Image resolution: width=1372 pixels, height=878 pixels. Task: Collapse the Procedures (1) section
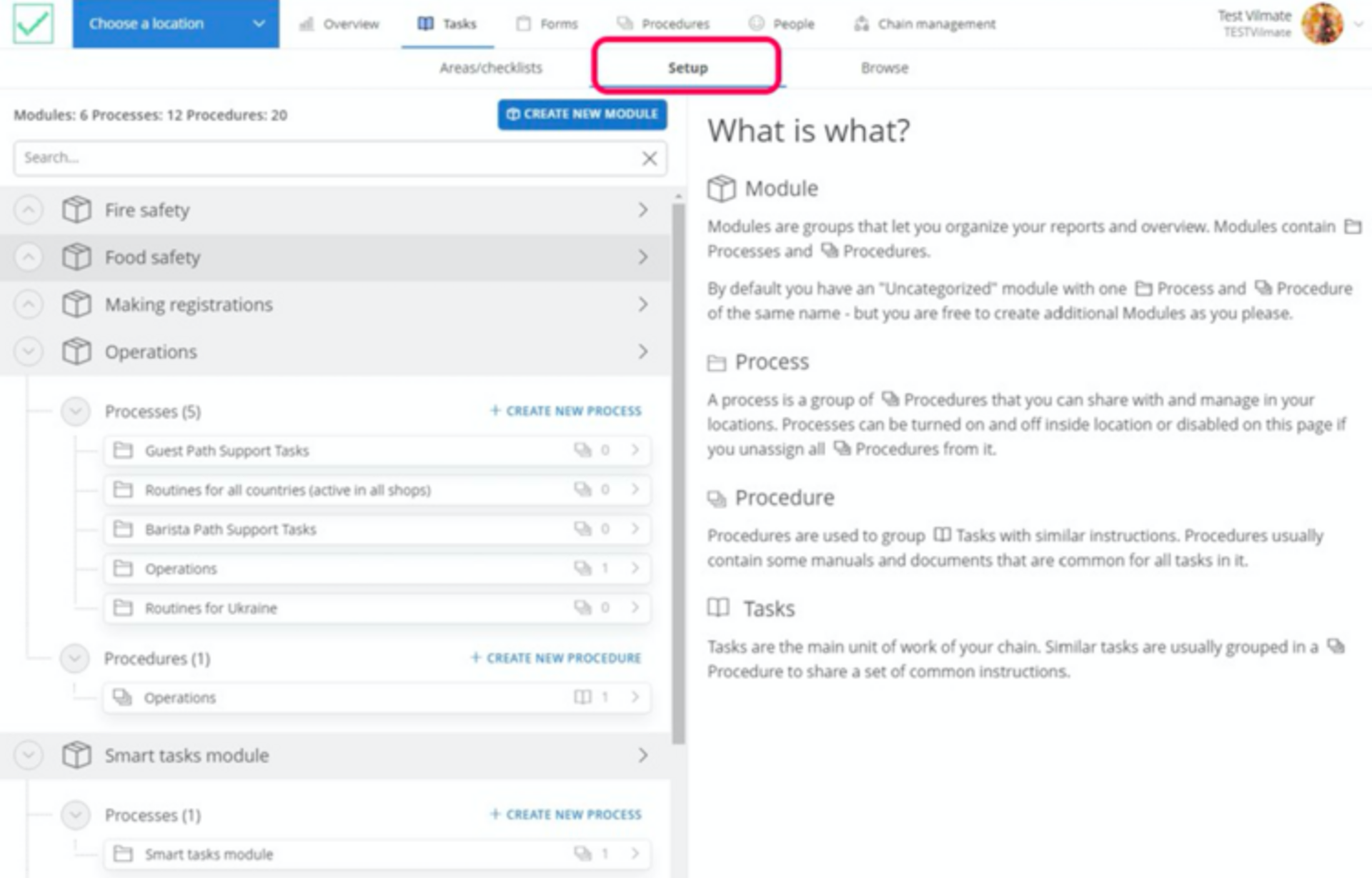click(x=74, y=658)
